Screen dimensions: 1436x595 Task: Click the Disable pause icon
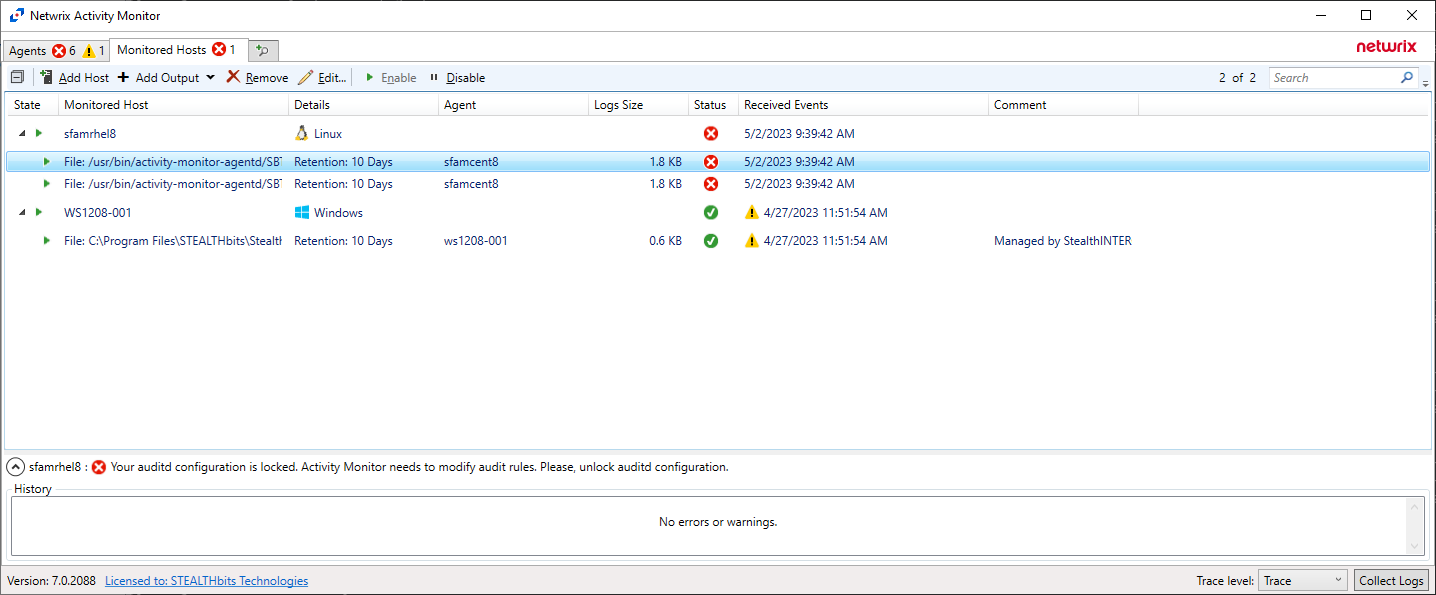click(x=434, y=77)
